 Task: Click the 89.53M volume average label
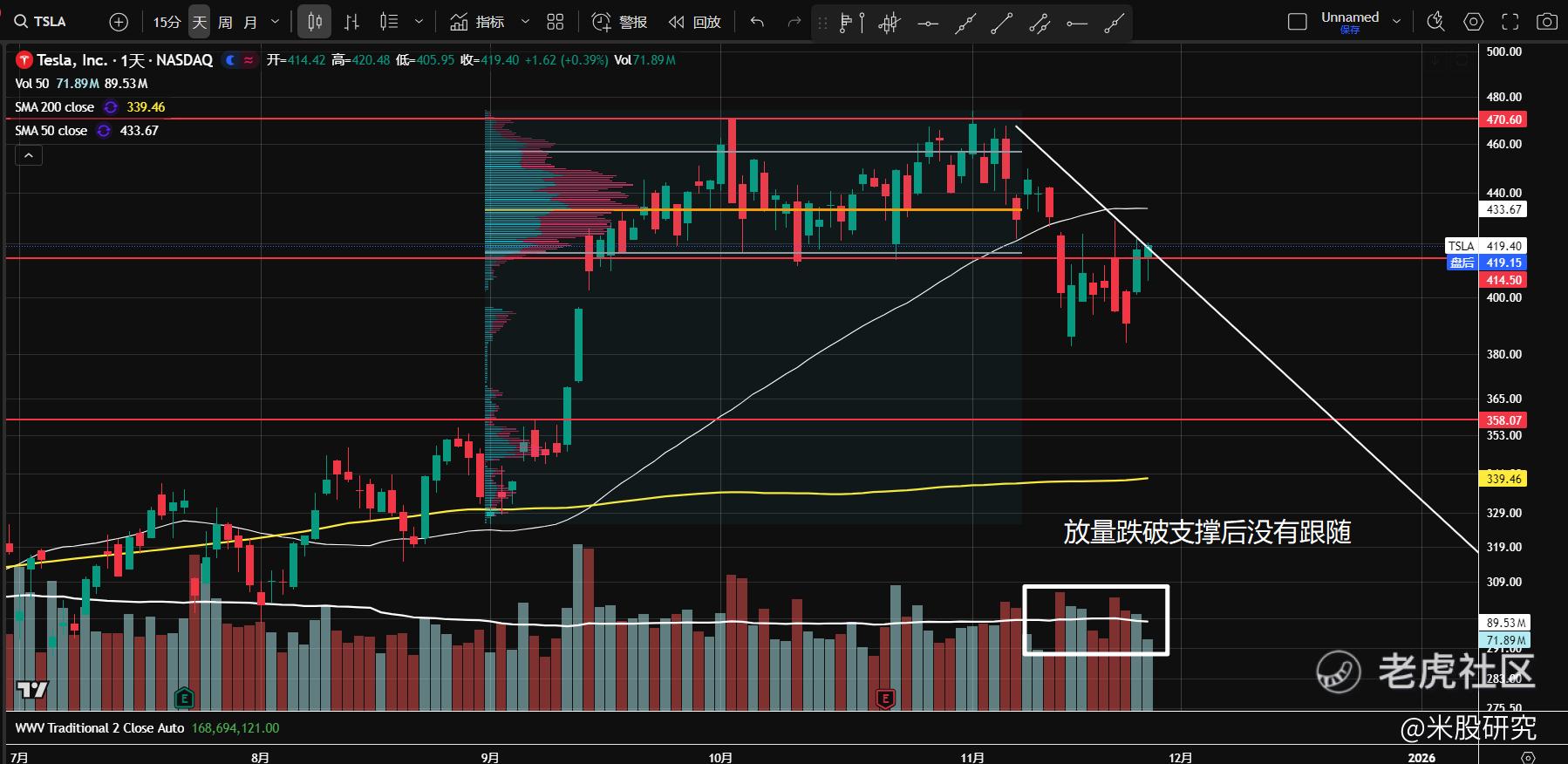[x=1506, y=623]
